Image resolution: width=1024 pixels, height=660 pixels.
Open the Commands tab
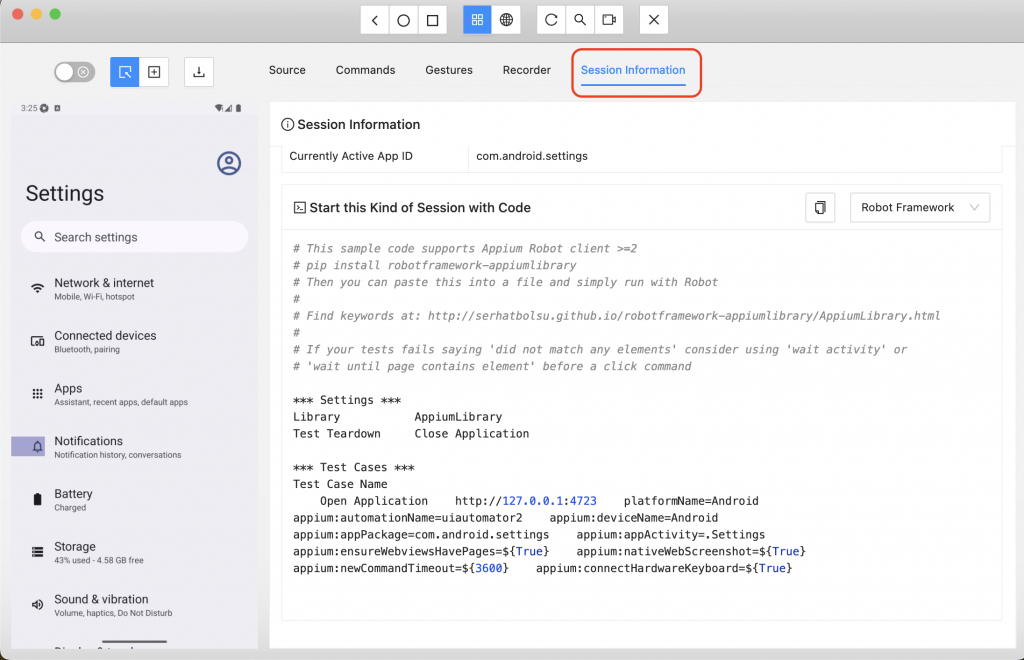[365, 70]
